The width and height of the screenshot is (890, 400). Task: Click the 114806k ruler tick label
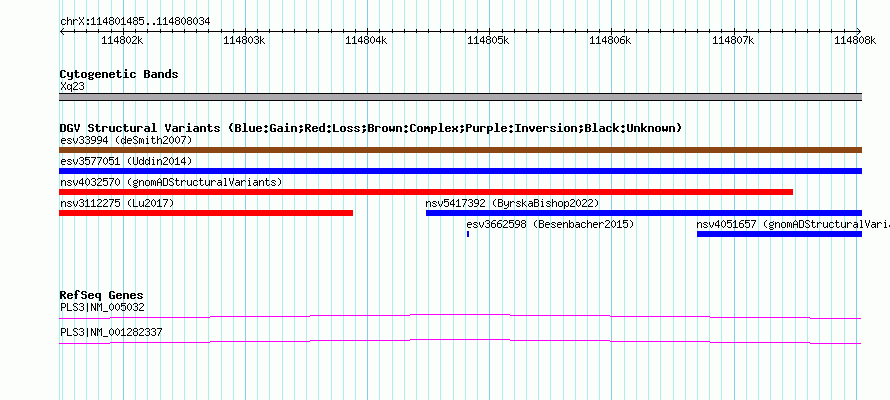click(x=611, y=40)
